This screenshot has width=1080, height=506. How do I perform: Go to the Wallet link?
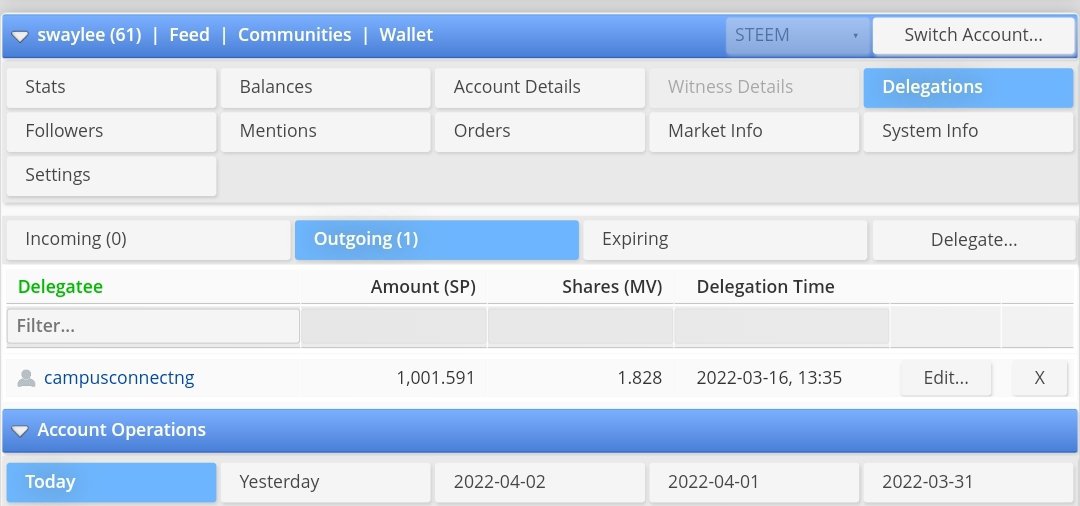click(x=406, y=35)
